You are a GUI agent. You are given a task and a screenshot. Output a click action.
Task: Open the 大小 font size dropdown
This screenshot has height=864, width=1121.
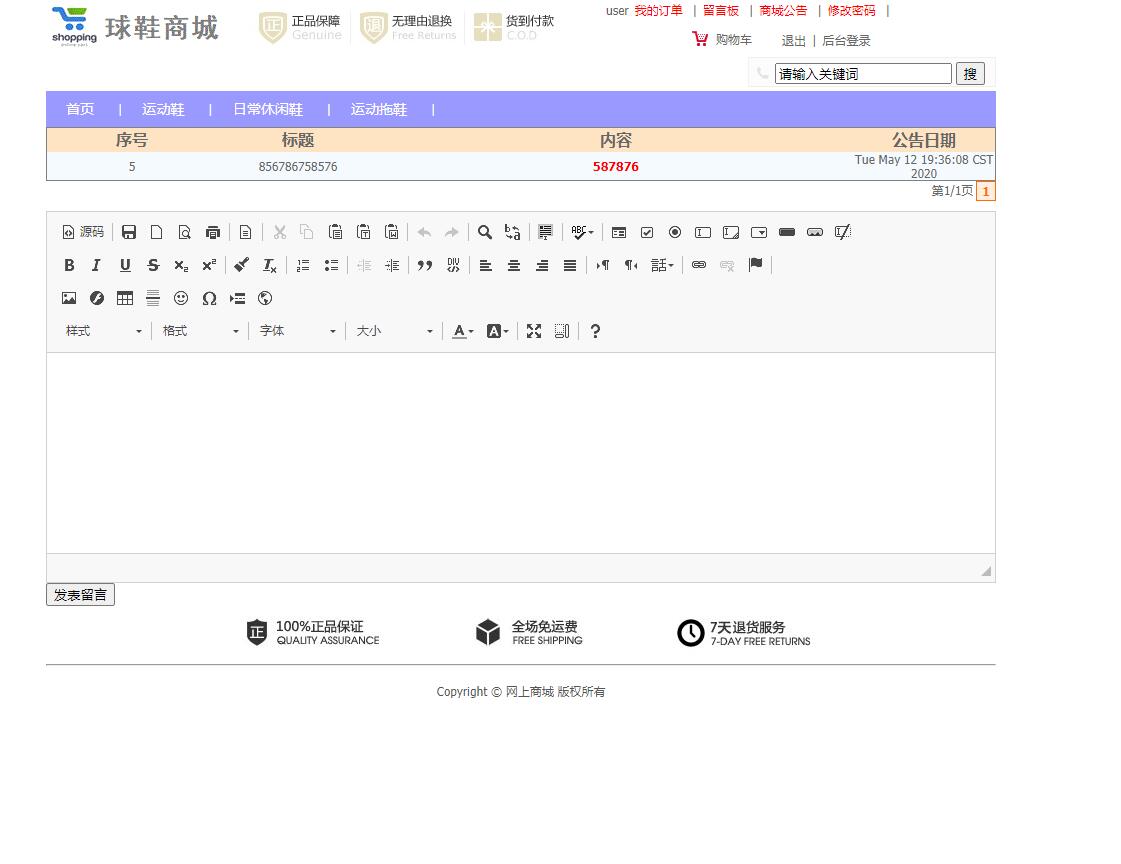(394, 331)
